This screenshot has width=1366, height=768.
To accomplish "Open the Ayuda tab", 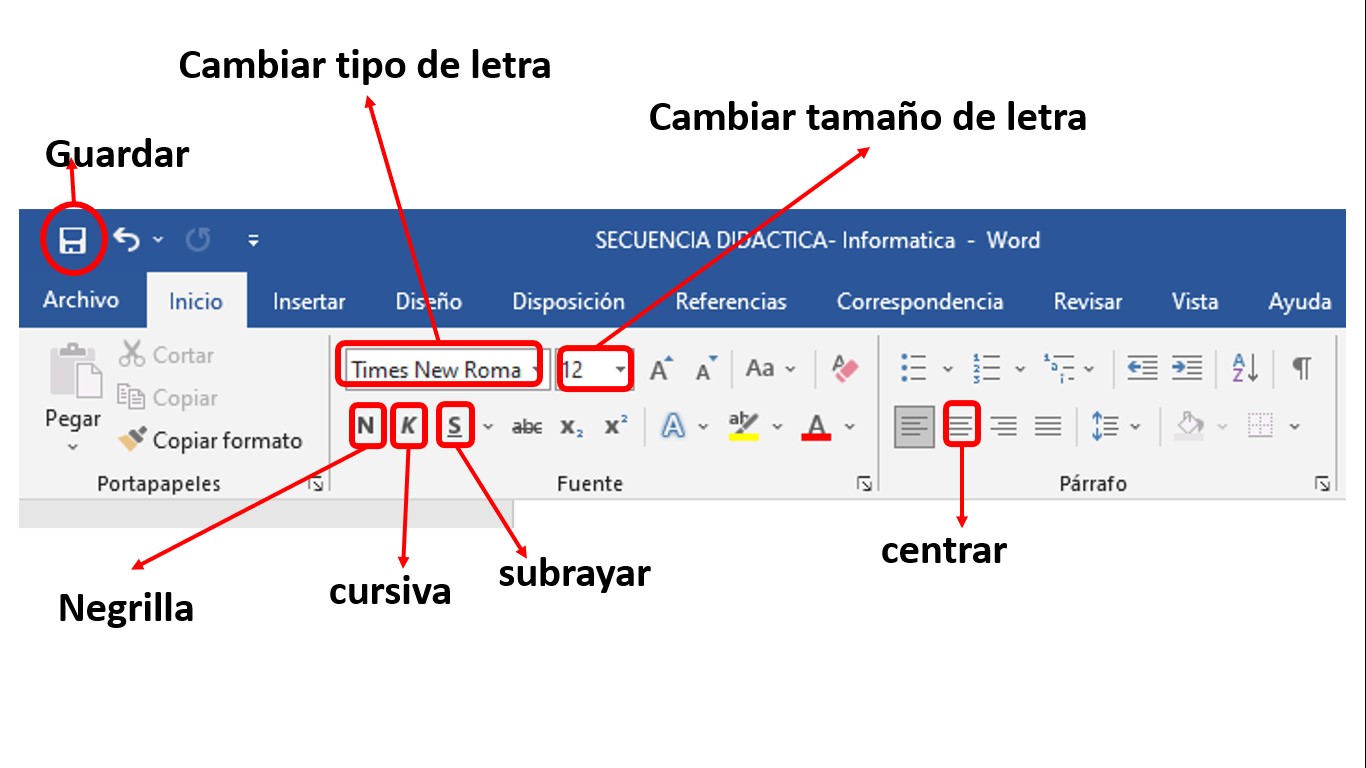I will (1300, 301).
